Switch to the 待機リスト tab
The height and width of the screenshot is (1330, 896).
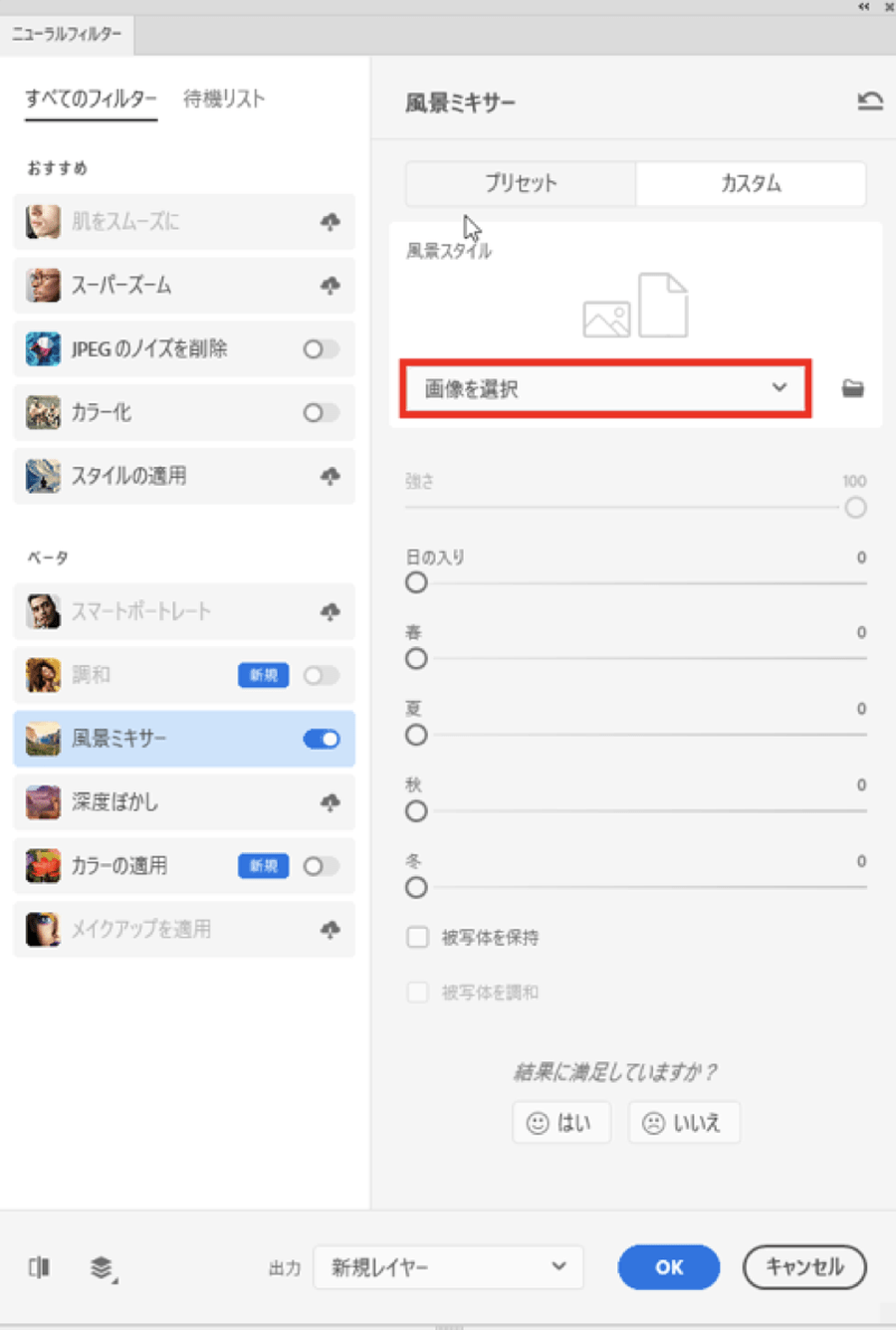(224, 99)
